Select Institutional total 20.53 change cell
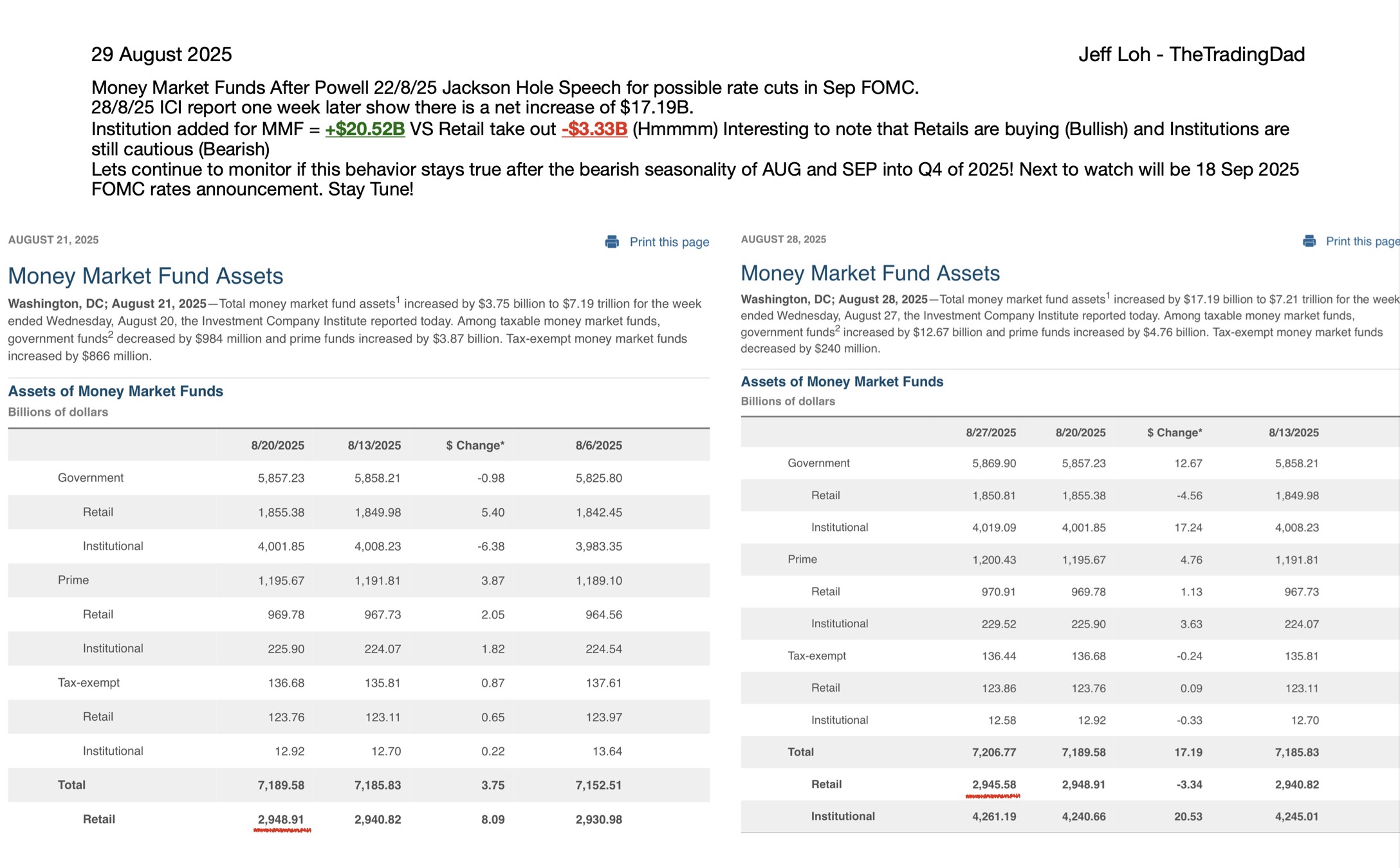 click(1188, 817)
